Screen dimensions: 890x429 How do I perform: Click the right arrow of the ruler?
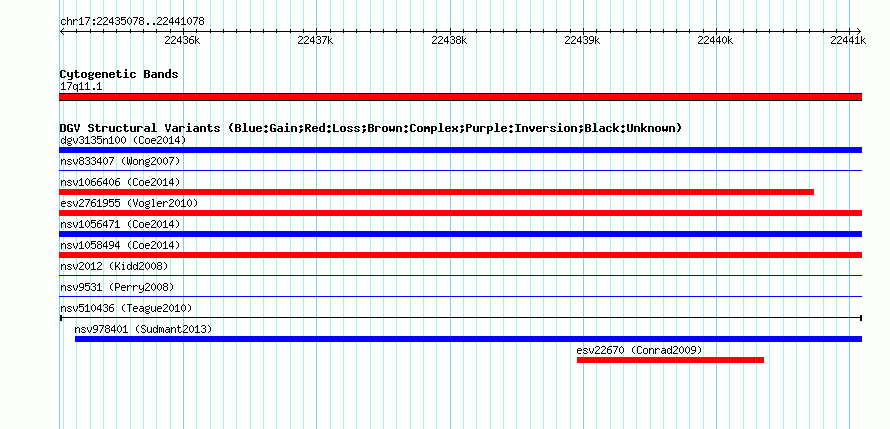(859, 31)
